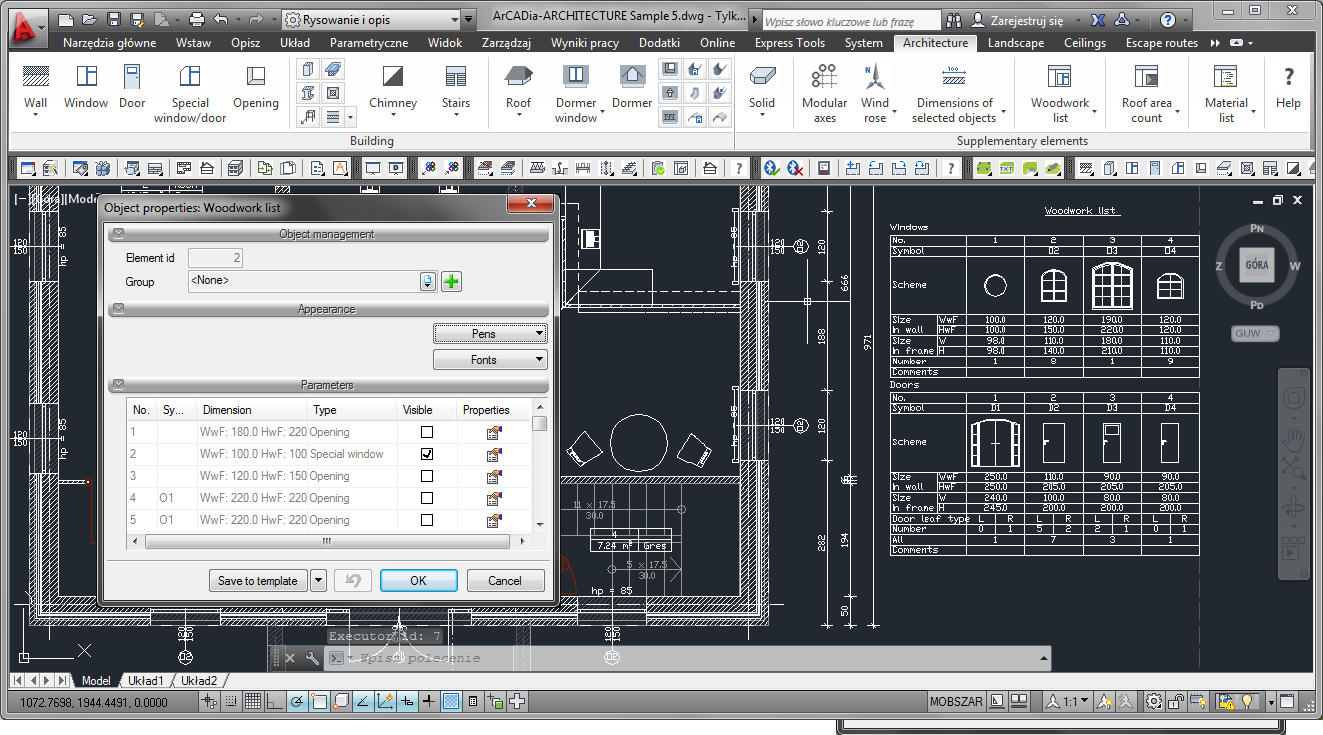Select the Wall tool in ribbon

(x=36, y=87)
